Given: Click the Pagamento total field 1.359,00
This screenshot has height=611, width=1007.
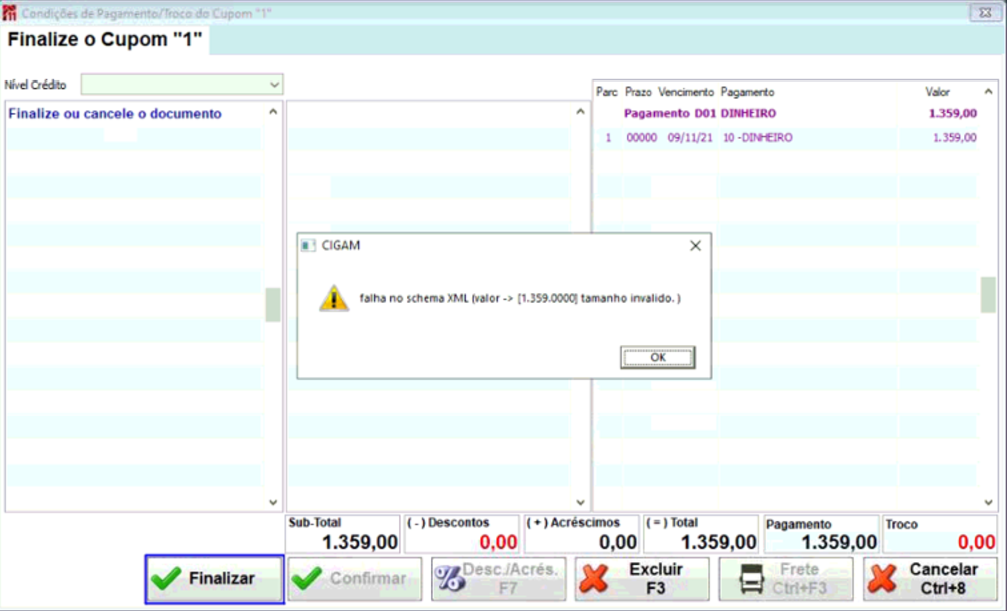Looking at the screenshot, I should pyautogui.click(x=839, y=542).
